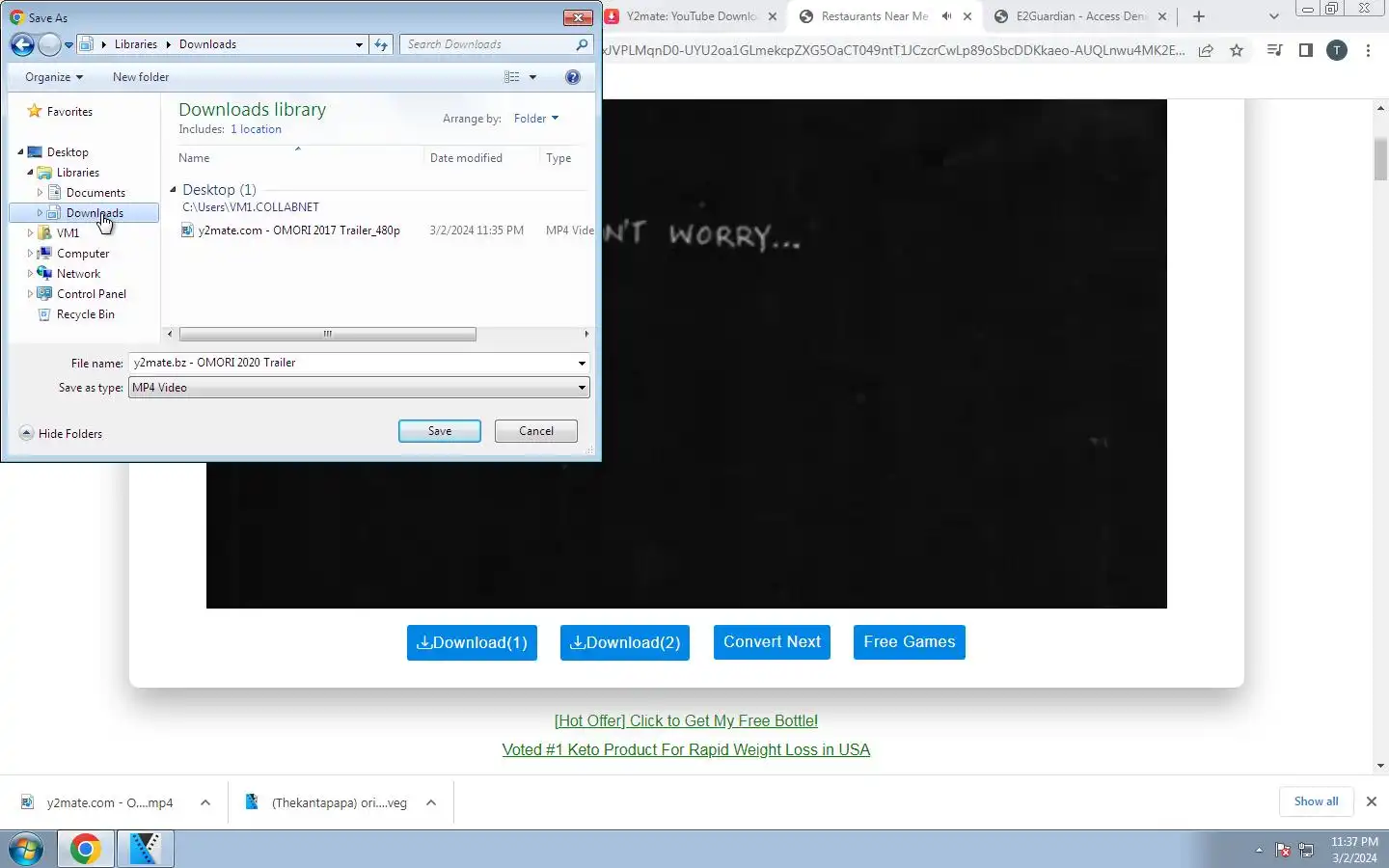Switch to Y2mate YouTube Downloader tab
1389x868 pixels.
click(691, 16)
